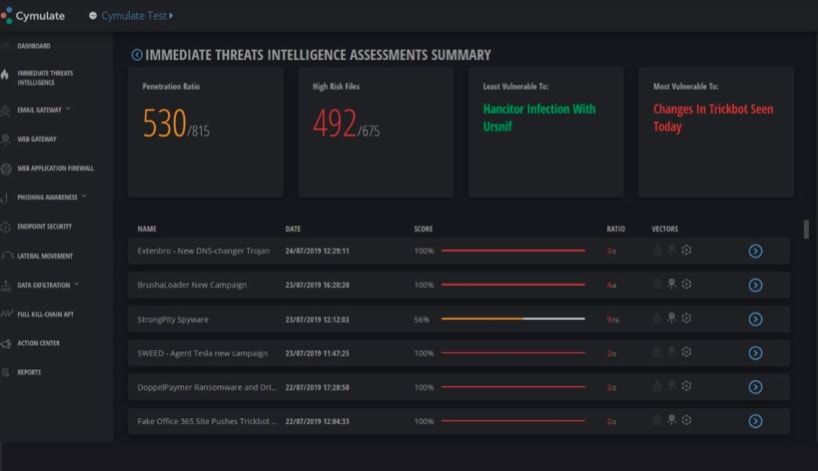The width and height of the screenshot is (818, 471).
Task: Sort table by Score column header
Action: click(423, 229)
